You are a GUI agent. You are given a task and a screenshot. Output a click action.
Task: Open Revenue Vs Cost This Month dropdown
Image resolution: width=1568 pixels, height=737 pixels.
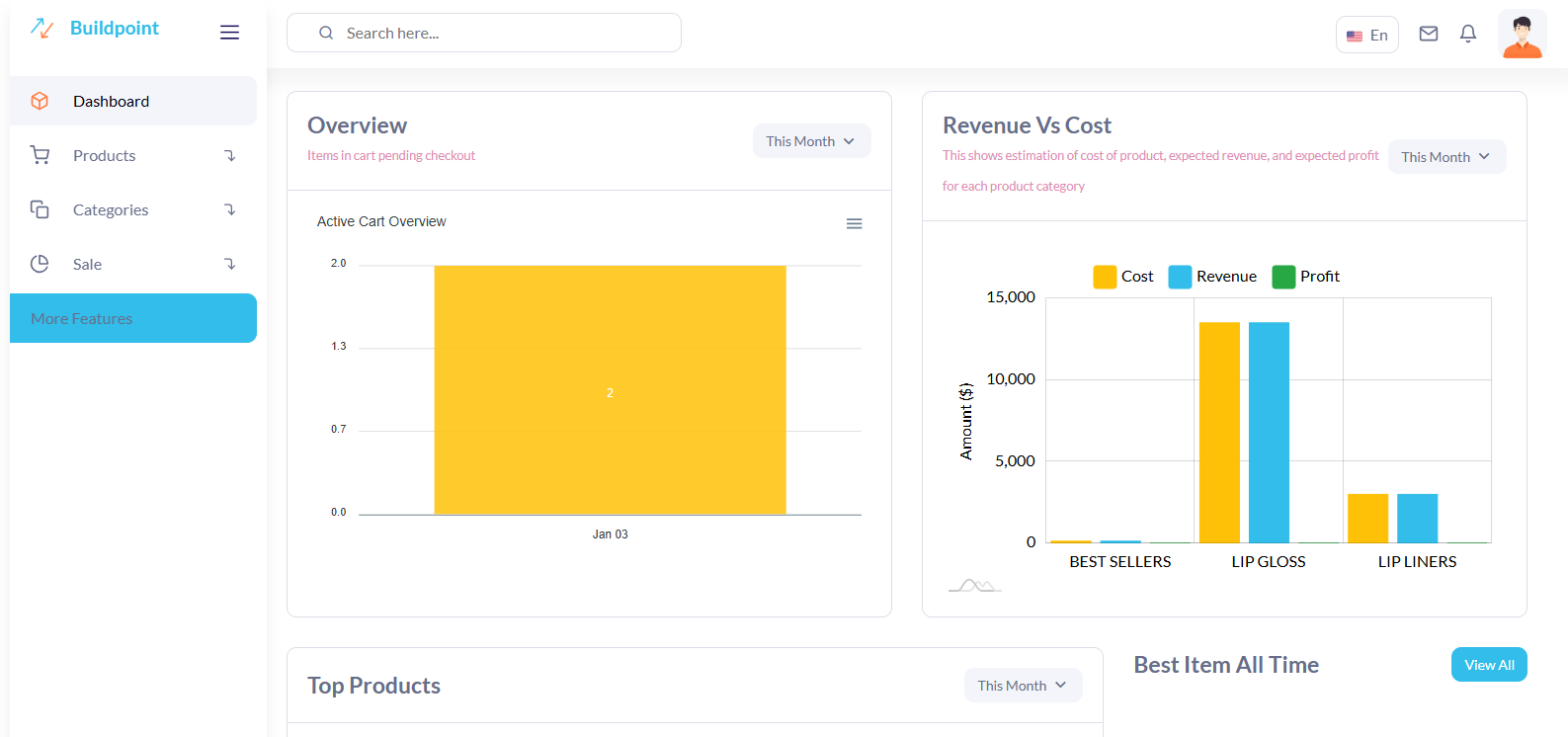[1446, 157]
